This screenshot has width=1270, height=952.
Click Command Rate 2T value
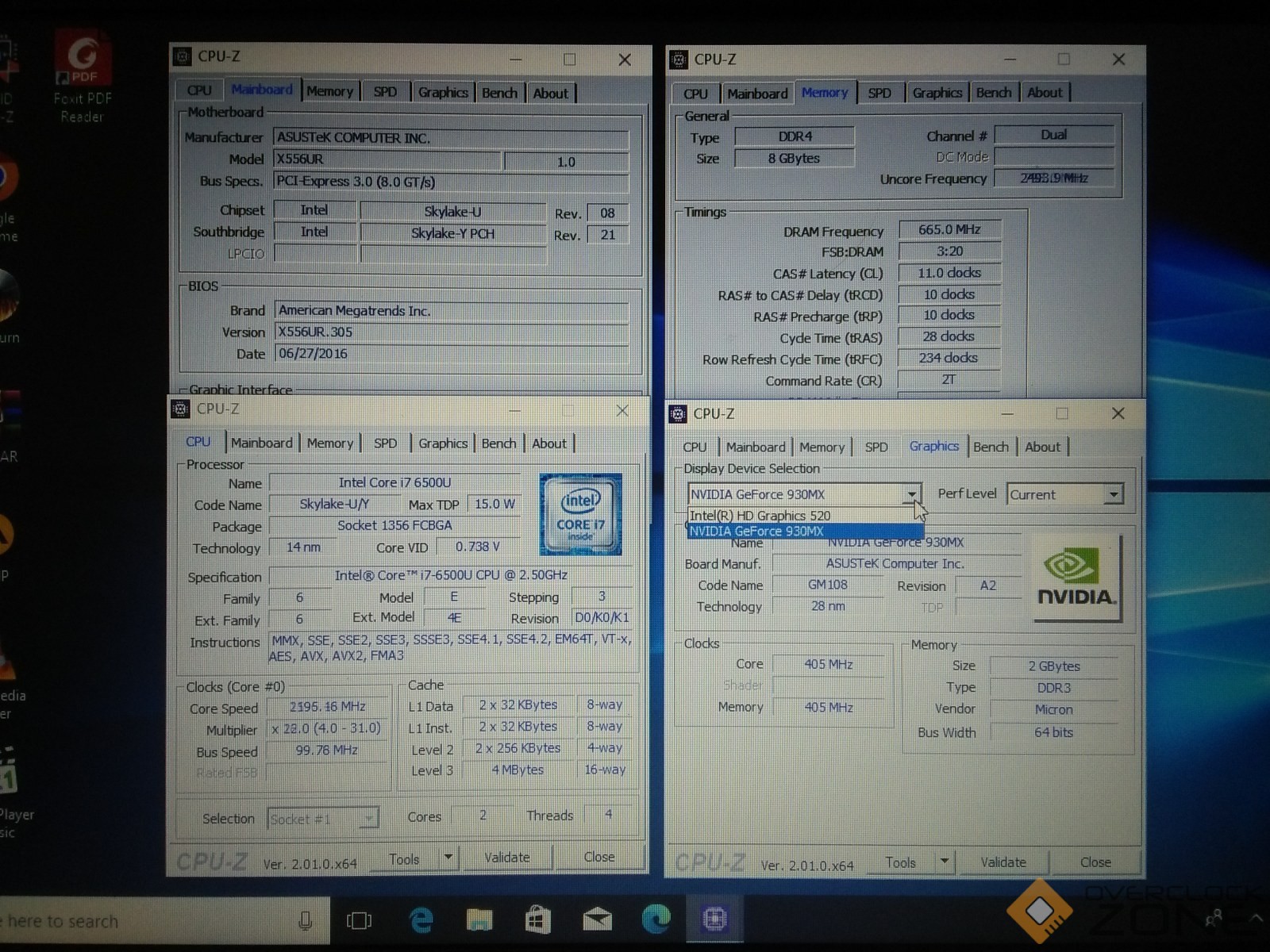(x=949, y=380)
